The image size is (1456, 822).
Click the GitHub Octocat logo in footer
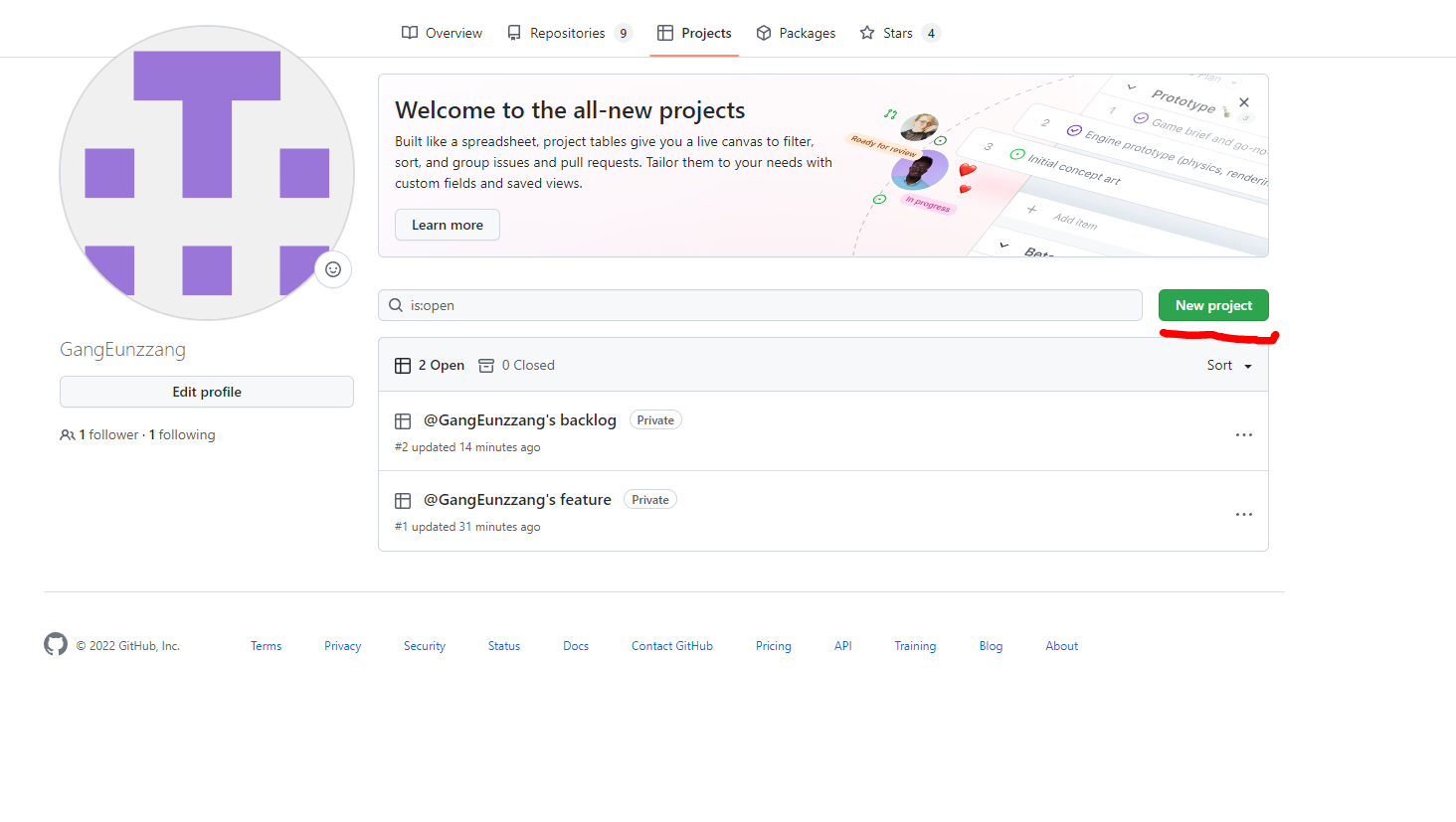pos(56,644)
